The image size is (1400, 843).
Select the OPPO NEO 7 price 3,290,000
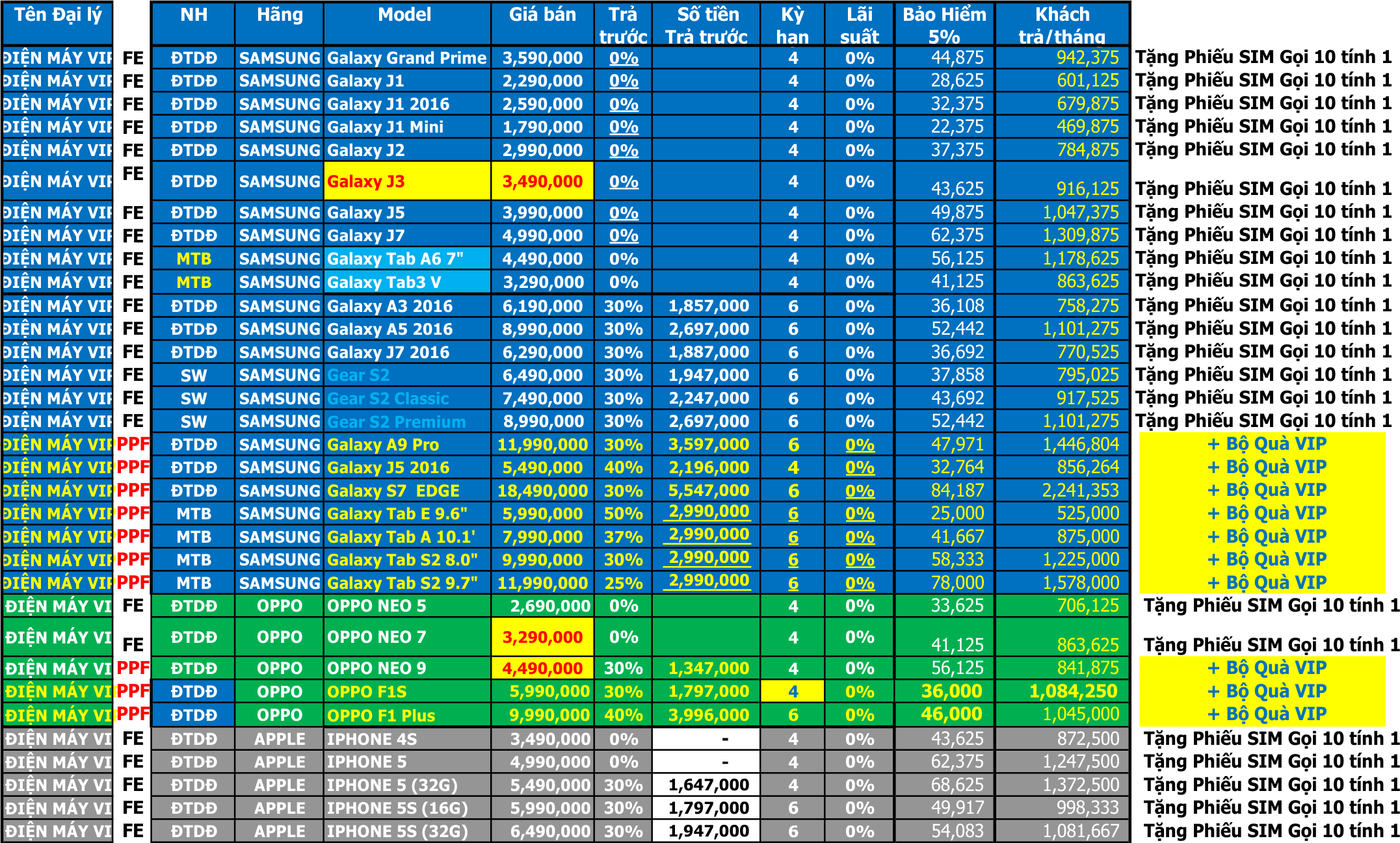pos(542,637)
